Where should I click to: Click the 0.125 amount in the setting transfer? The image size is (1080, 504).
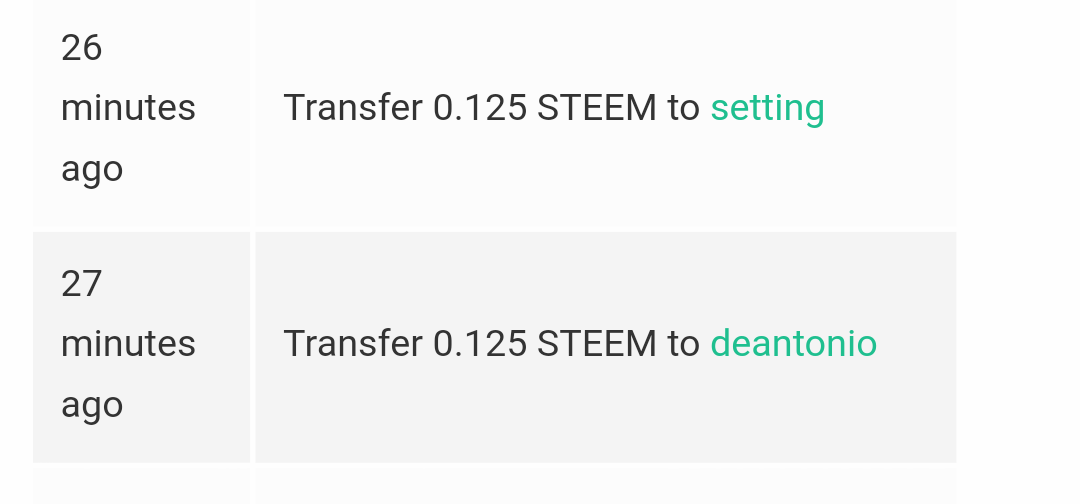point(479,108)
